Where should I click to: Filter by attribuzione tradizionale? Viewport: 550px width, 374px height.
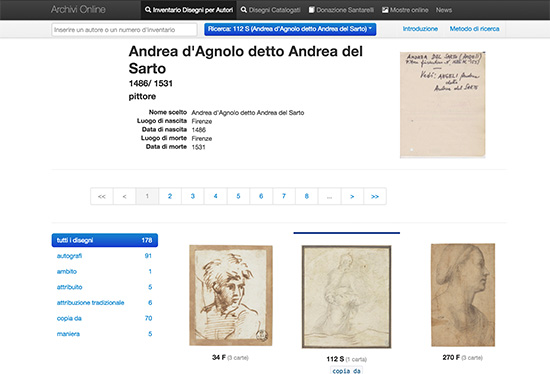coord(105,303)
